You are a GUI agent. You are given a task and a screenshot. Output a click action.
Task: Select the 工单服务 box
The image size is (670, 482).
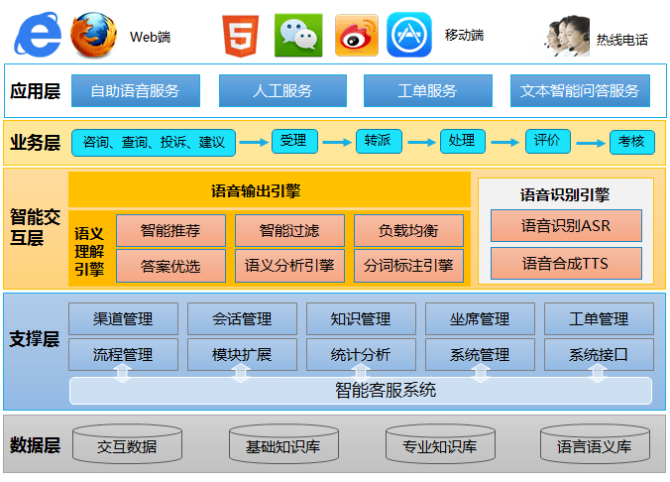coord(428,91)
